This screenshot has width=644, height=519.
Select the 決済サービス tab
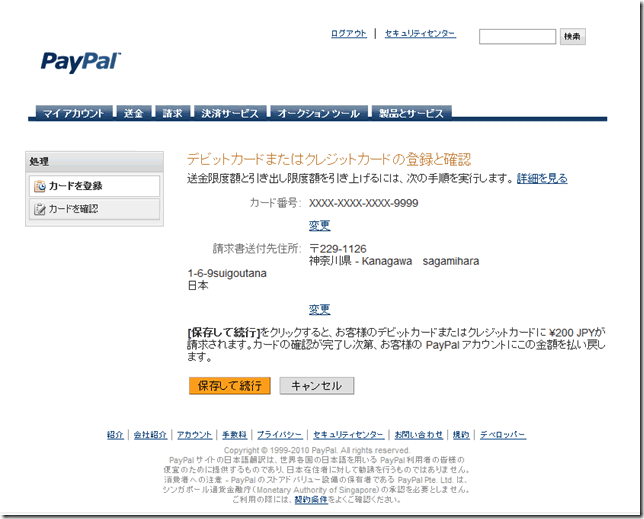tap(230, 113)
